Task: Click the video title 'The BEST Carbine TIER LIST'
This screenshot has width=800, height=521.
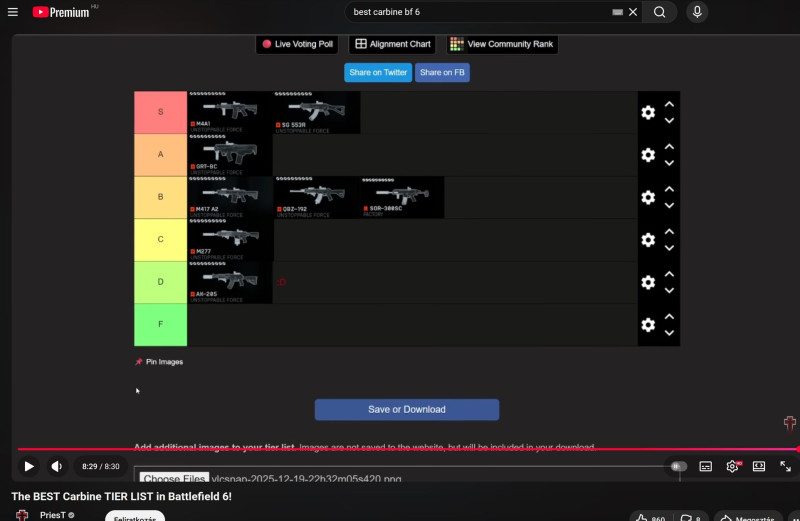Action: (121, 496)
